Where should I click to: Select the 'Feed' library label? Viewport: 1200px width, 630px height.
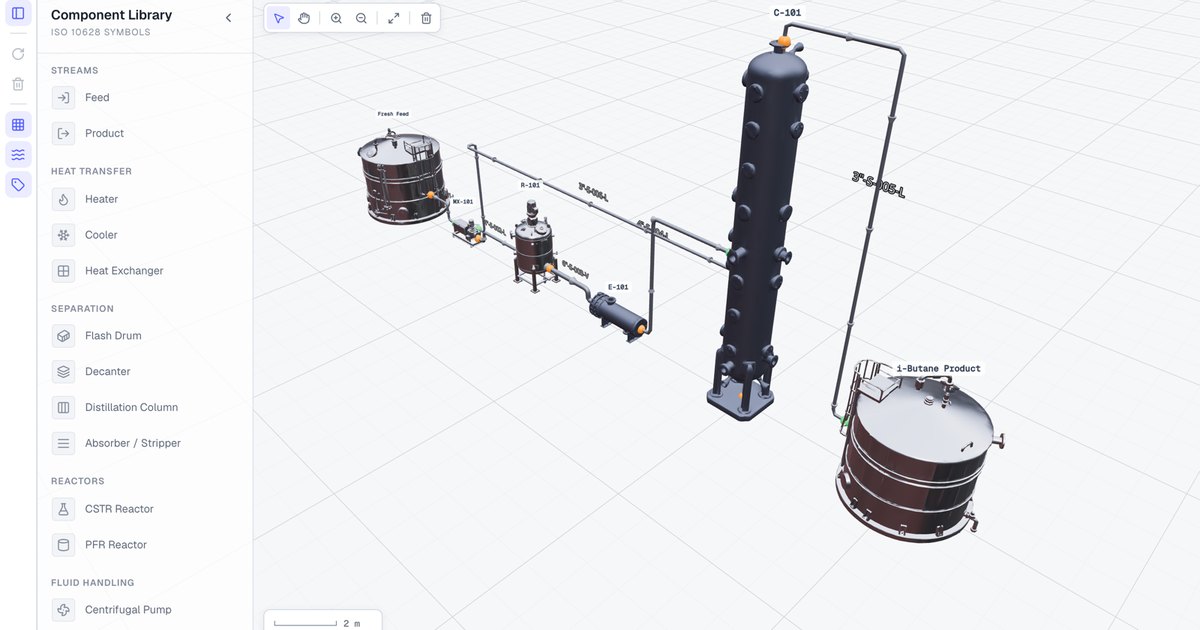(97, 98)
